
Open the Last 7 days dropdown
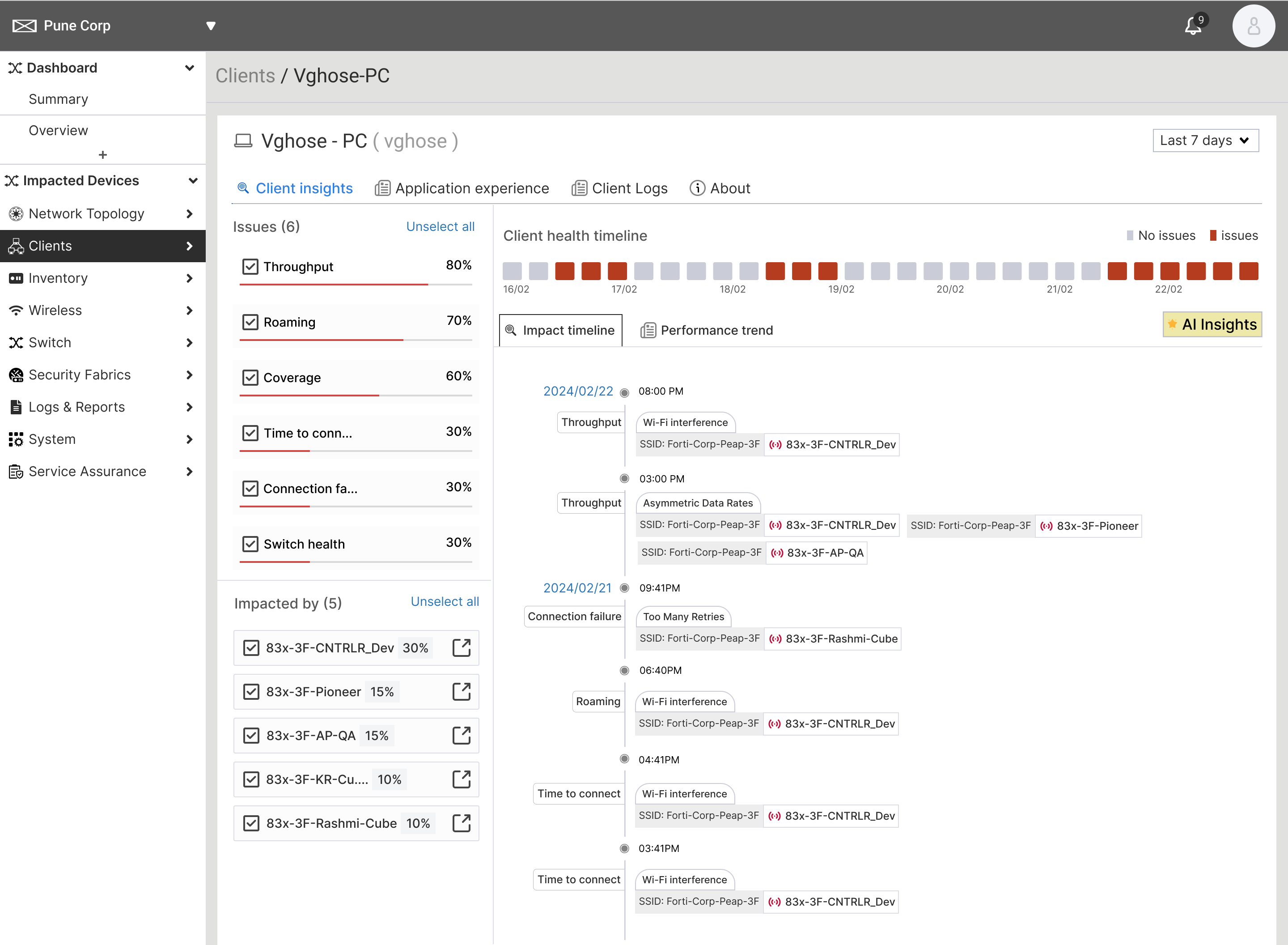[1205, 140]
